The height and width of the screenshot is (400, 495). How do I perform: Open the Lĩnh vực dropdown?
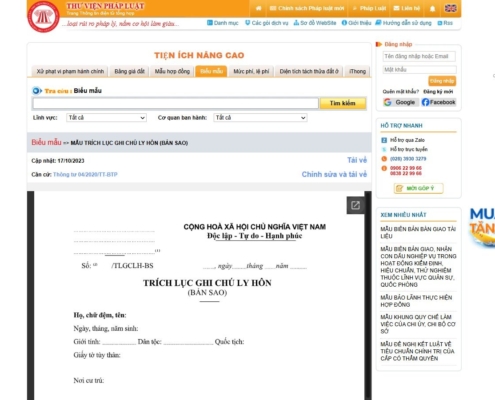(x=106, y=118)
